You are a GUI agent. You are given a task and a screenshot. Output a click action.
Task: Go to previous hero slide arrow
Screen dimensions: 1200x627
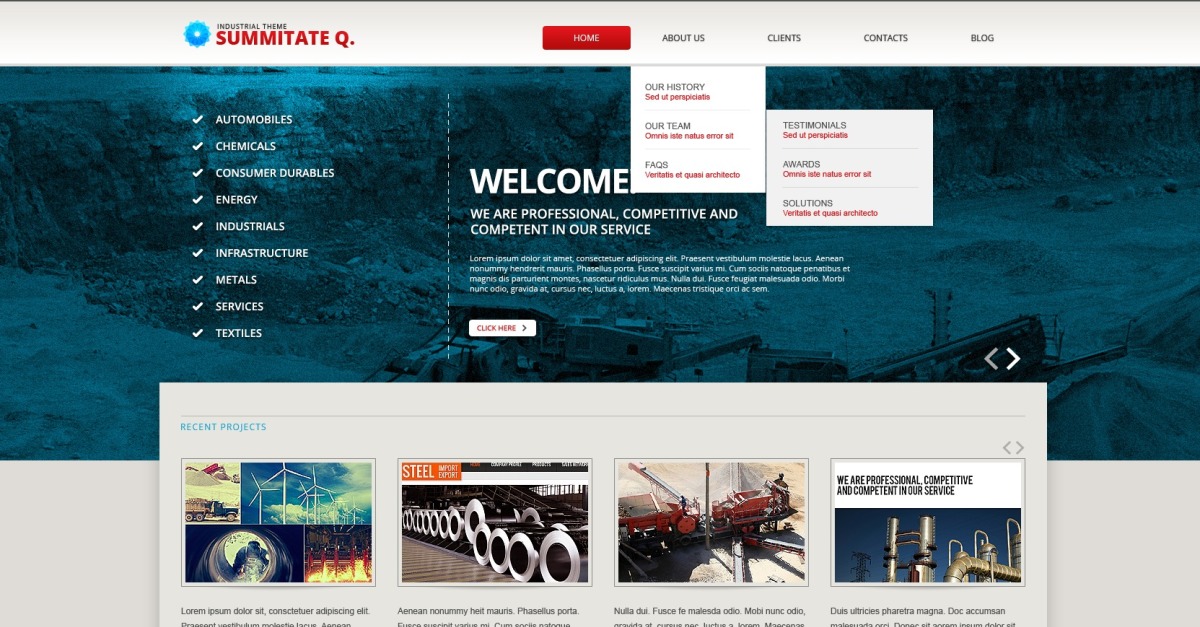tap(991, 359)
